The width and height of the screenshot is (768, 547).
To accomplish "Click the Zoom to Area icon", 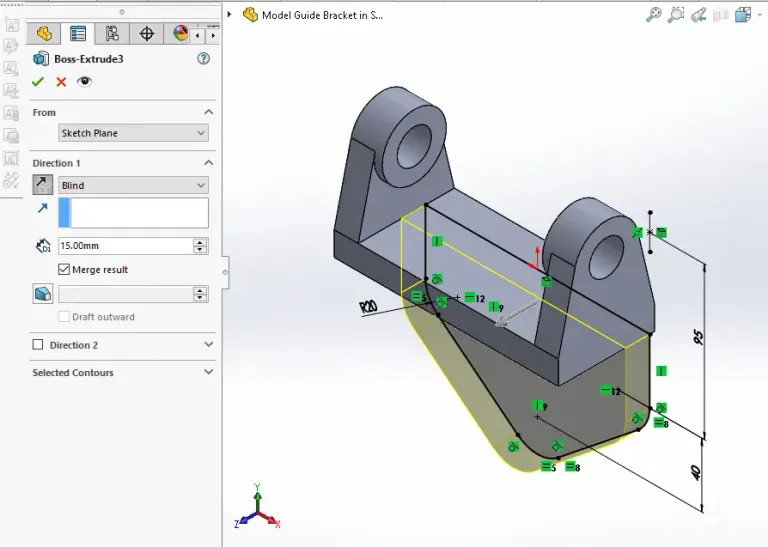I will click(x=676, y=14).
